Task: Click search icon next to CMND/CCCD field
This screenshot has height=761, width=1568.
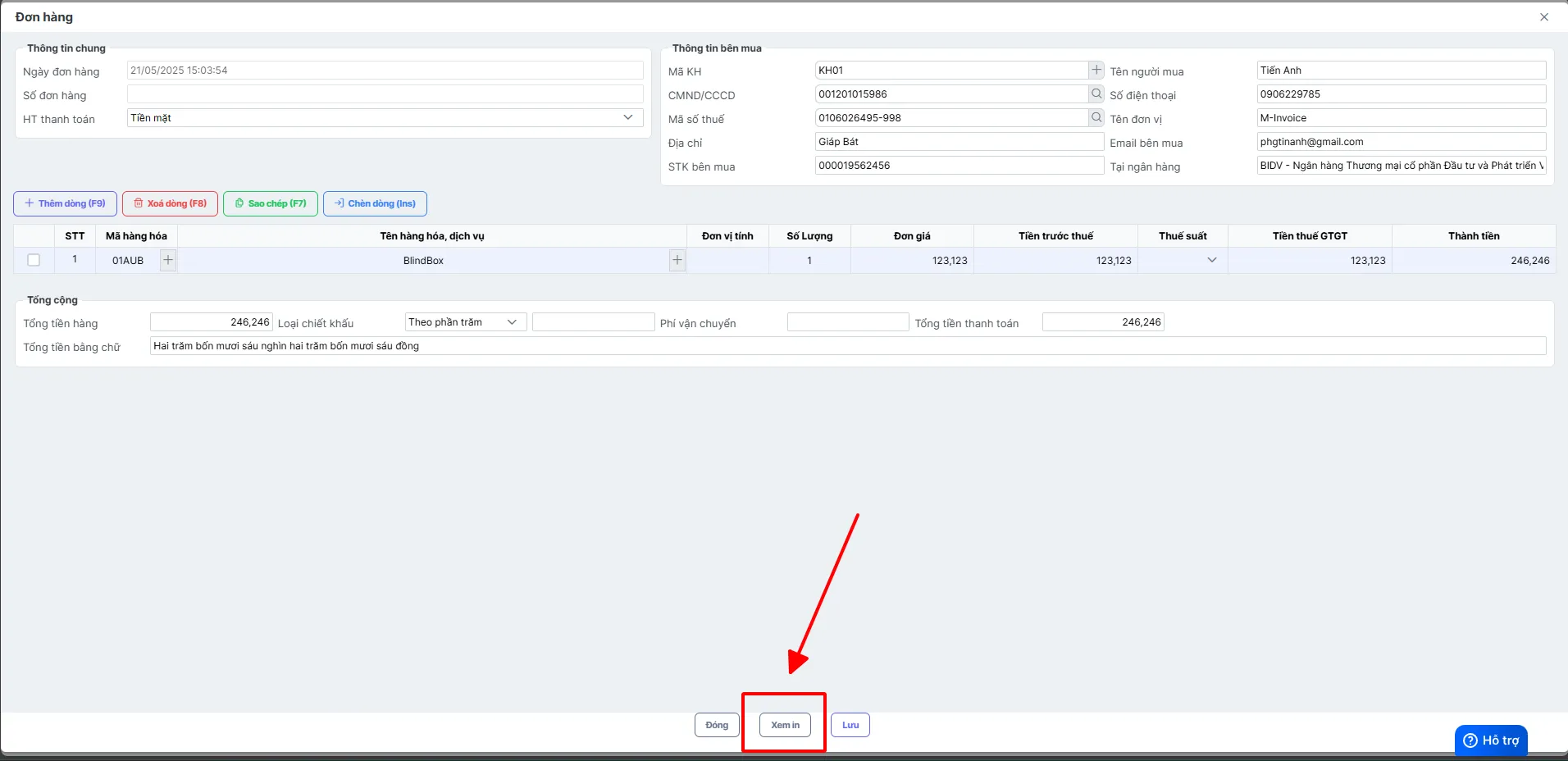Action: (x=1096, y=93)
